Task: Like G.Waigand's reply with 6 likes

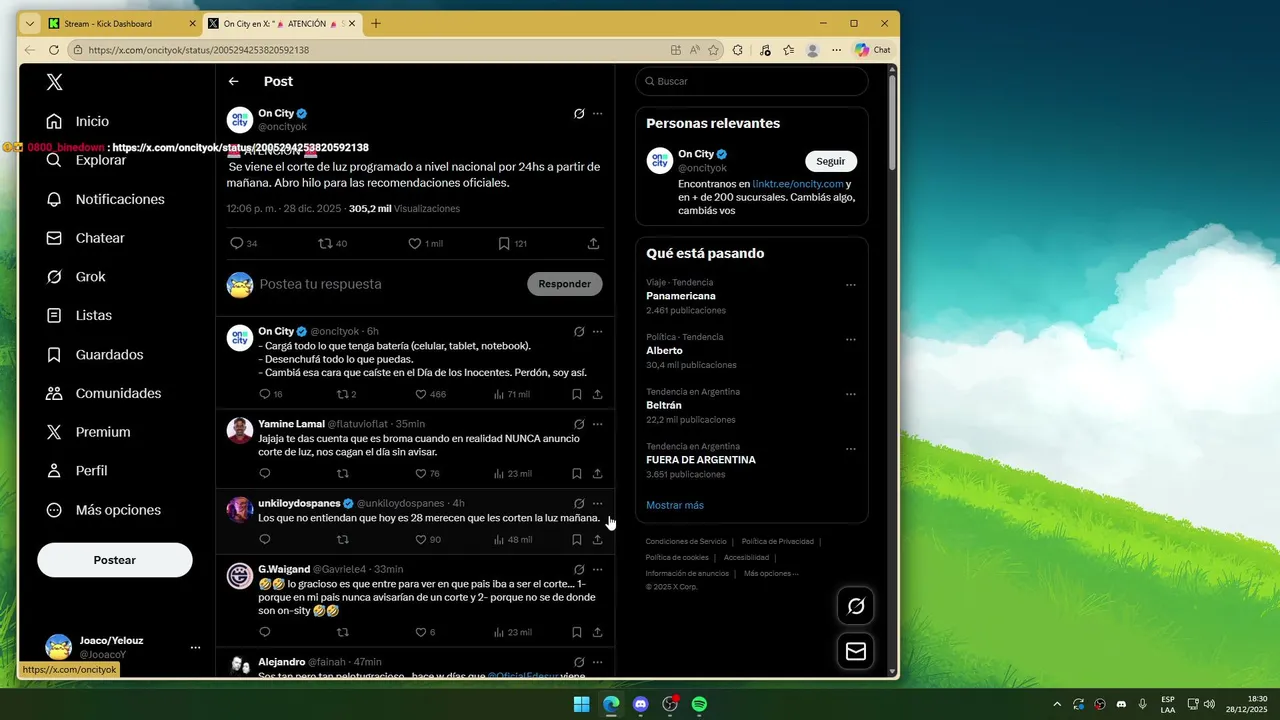Action: tap(421, 632)
